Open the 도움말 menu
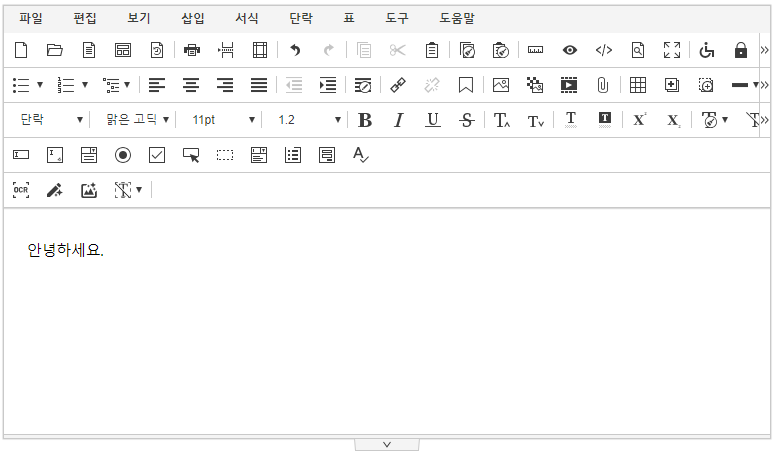775x454 pixels. click(457, 18)
